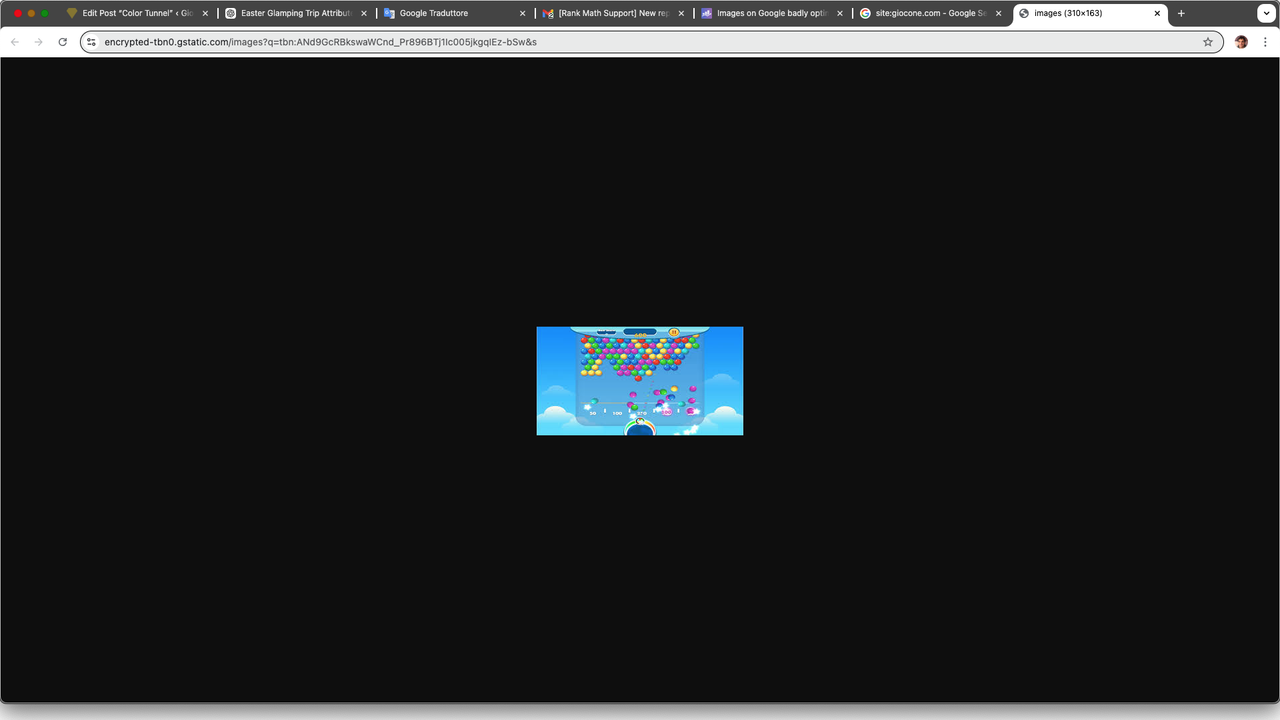The width and height of the screenshot is (1280, 720).
Task: Open a new browser tab
Action: click(x=1181, y=13)
